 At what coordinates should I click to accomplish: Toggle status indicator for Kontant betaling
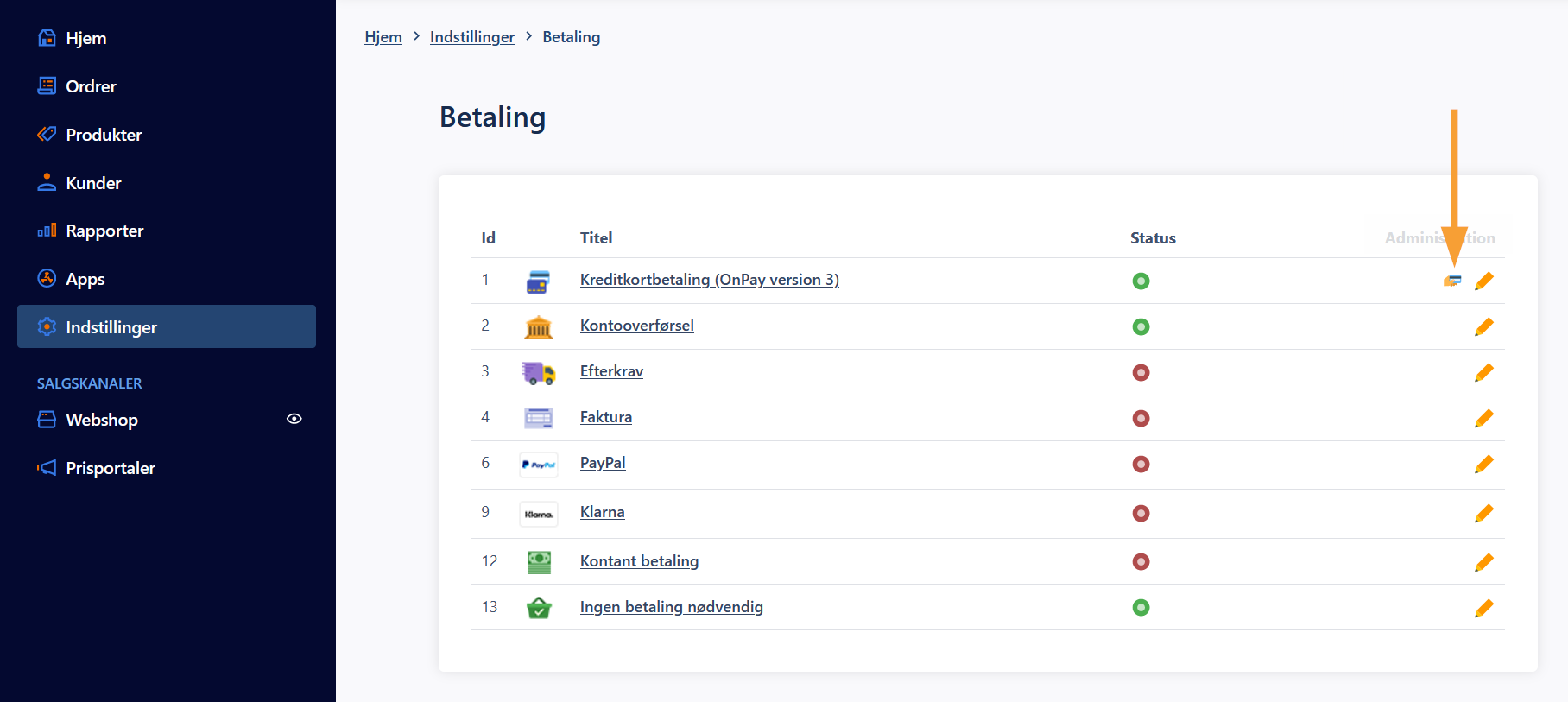point(1141,561)
